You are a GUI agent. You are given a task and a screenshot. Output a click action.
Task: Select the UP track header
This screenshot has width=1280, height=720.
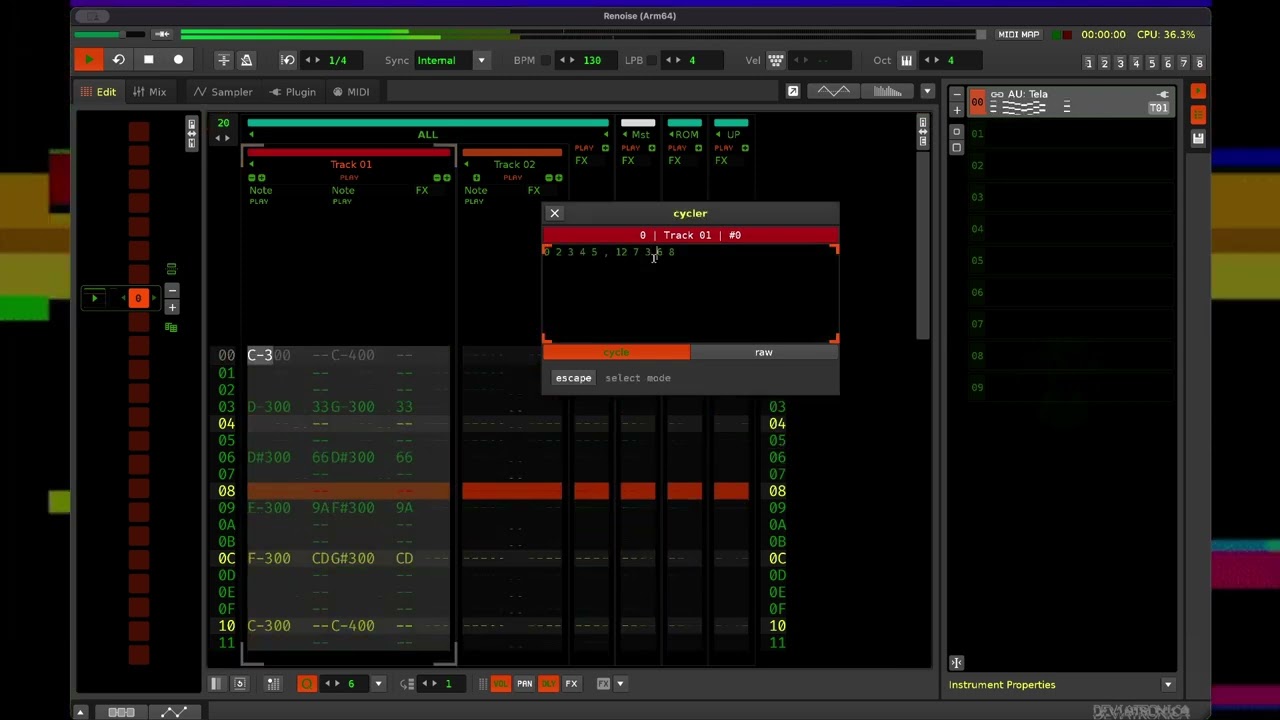point(731,134)
